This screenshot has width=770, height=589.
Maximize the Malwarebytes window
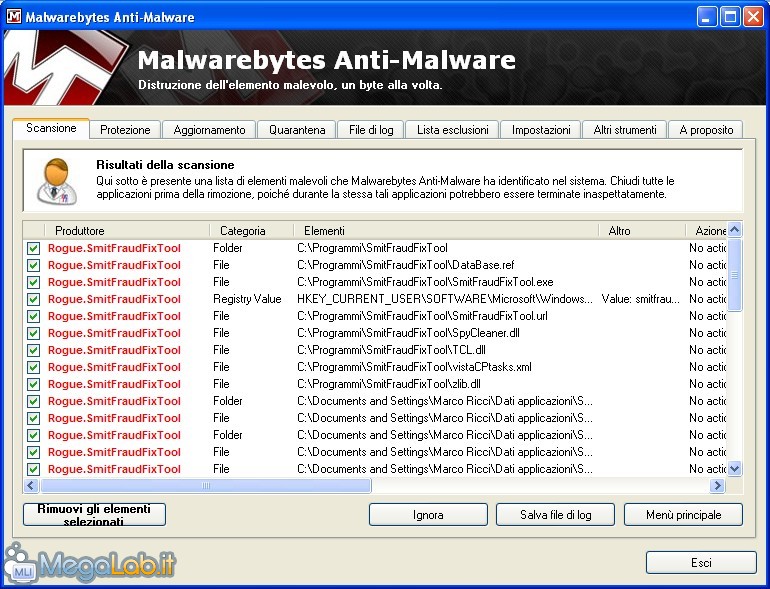(x=730, y=17)
